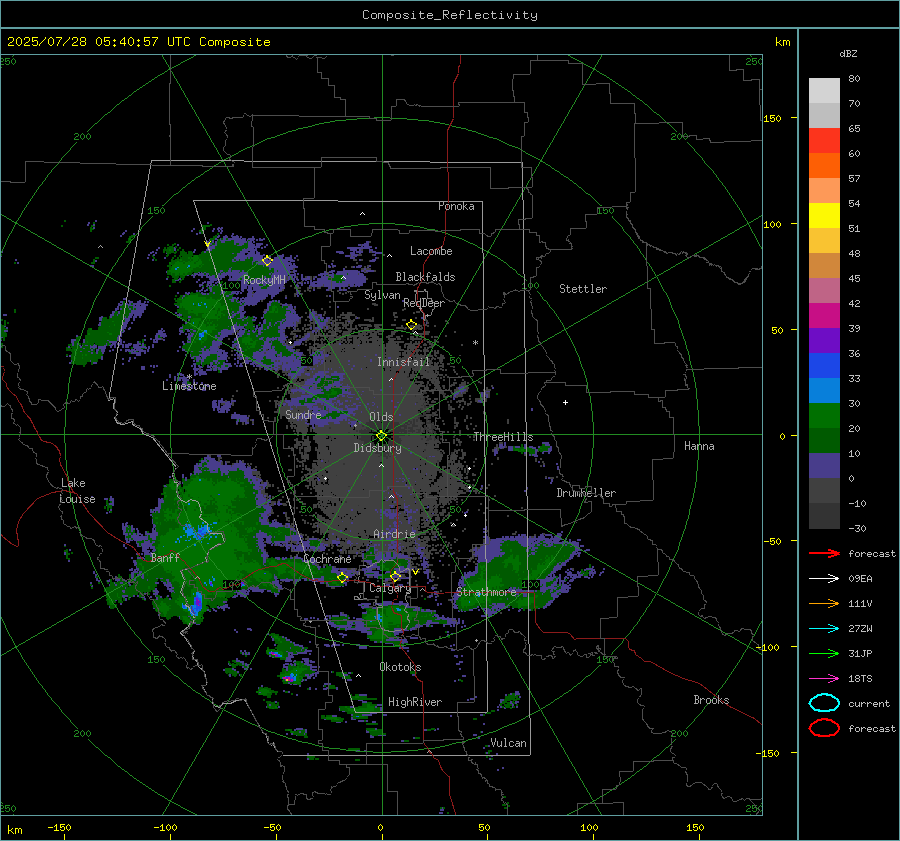Click the Limestone label
Image resolution: width=900 pixels, height=841 pixels.
pyautogui.click(x=189, y=386)
